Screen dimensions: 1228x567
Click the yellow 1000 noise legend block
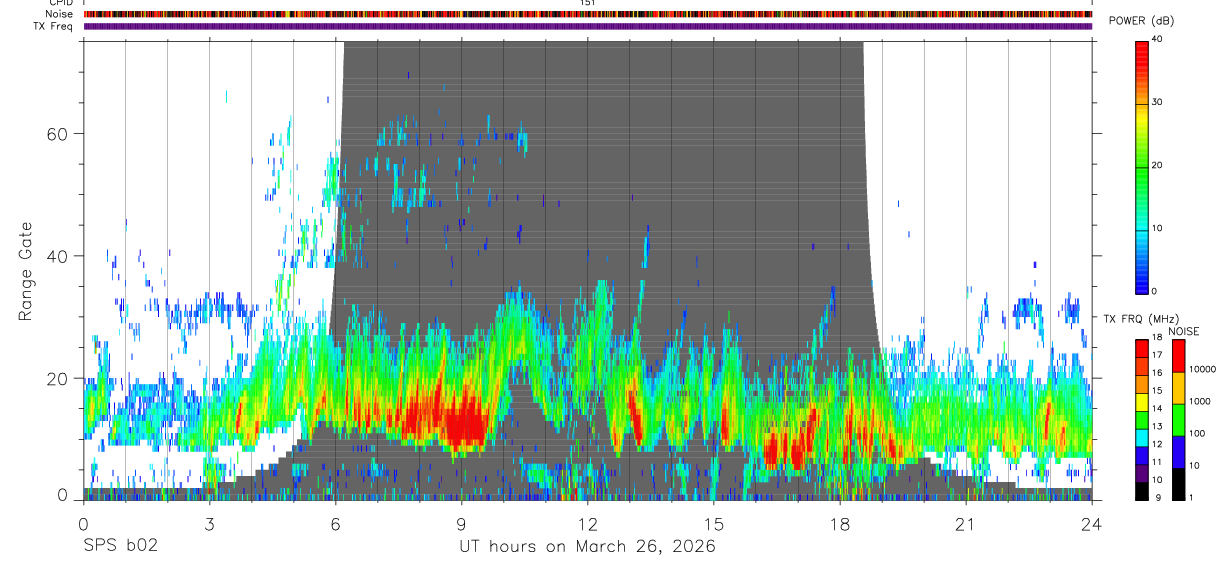[x=1178, y=387]
